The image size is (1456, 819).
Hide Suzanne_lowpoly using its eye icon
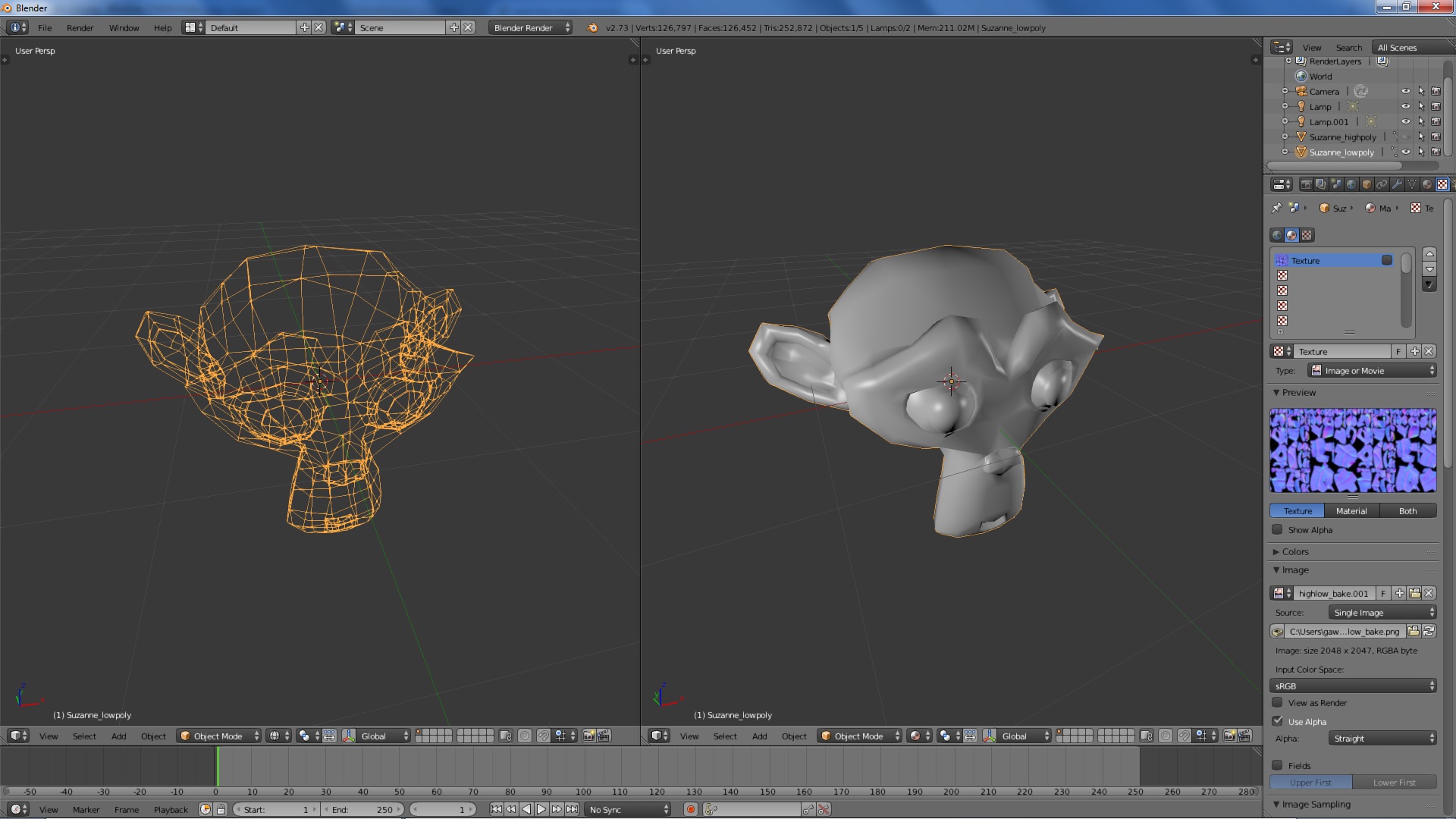[x=1405, y=152]
